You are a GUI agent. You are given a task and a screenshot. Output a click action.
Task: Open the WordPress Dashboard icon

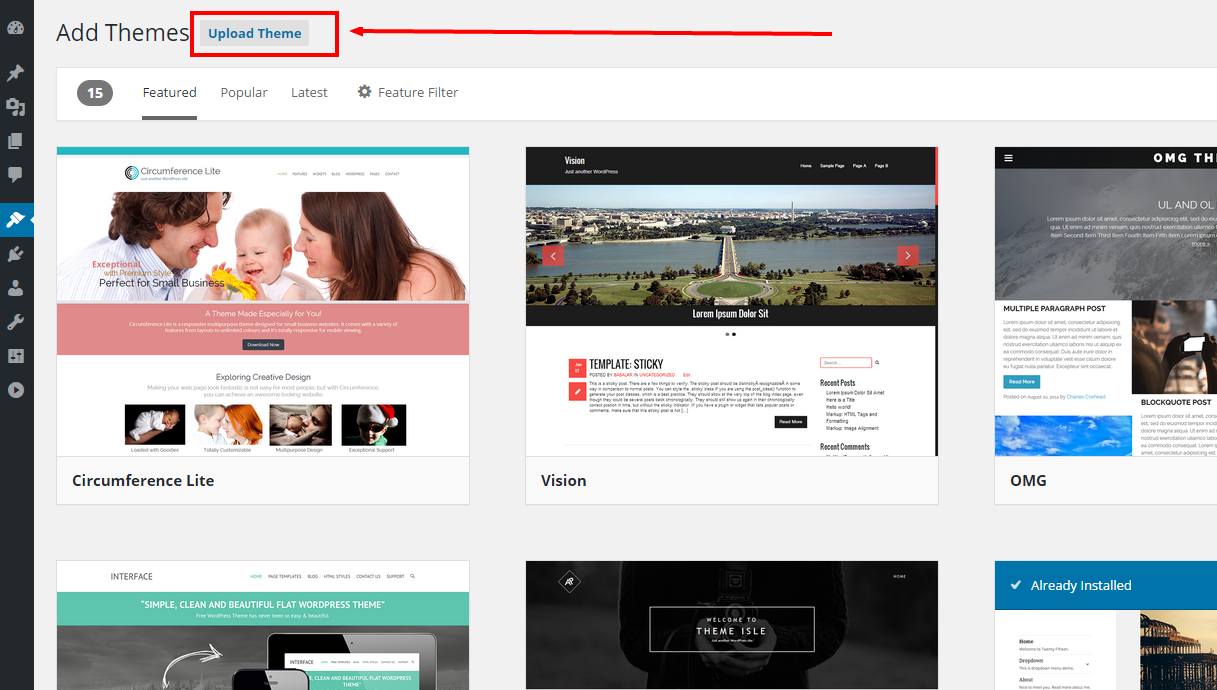(x=15, y=26)
